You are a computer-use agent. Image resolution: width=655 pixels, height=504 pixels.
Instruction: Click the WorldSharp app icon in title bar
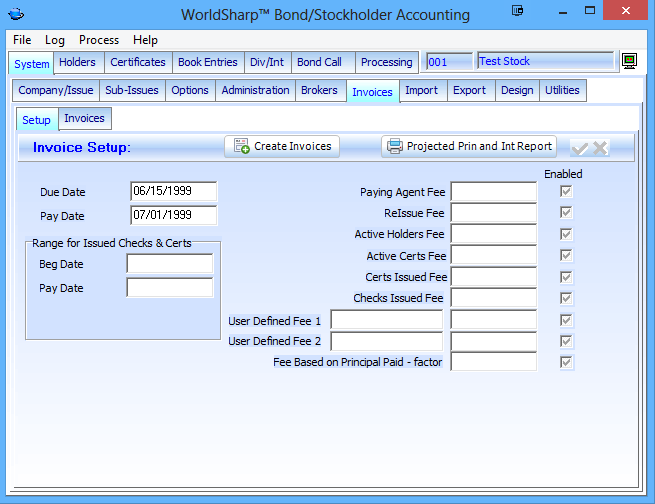coord(18,14)
